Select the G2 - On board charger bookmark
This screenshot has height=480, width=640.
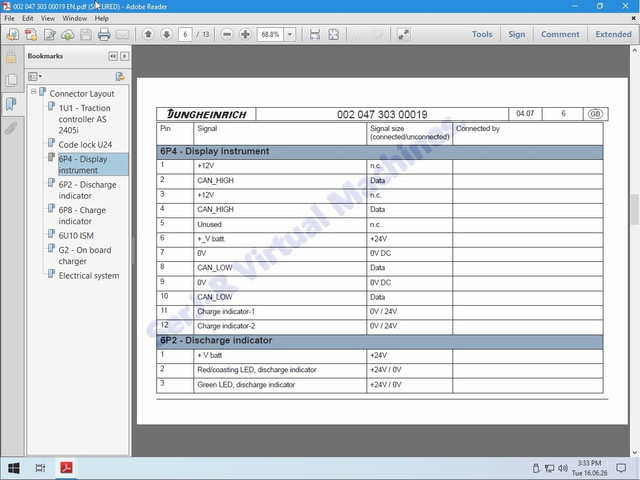pyautogui.click(x=84, y=256)
